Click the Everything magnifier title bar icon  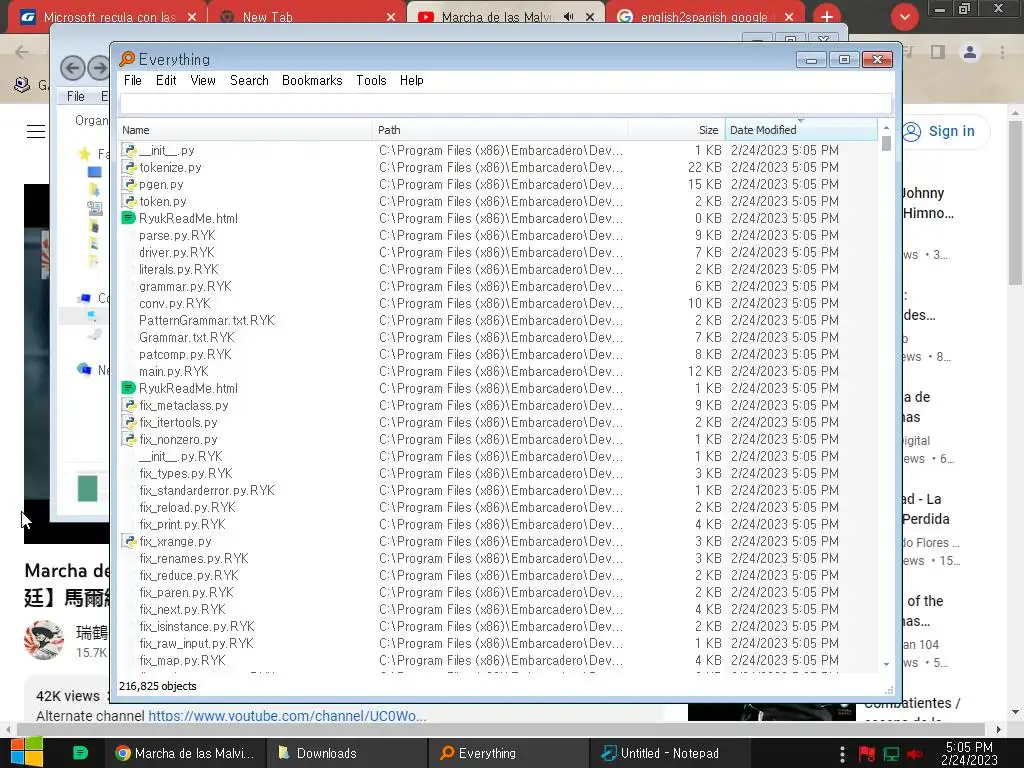127,59
